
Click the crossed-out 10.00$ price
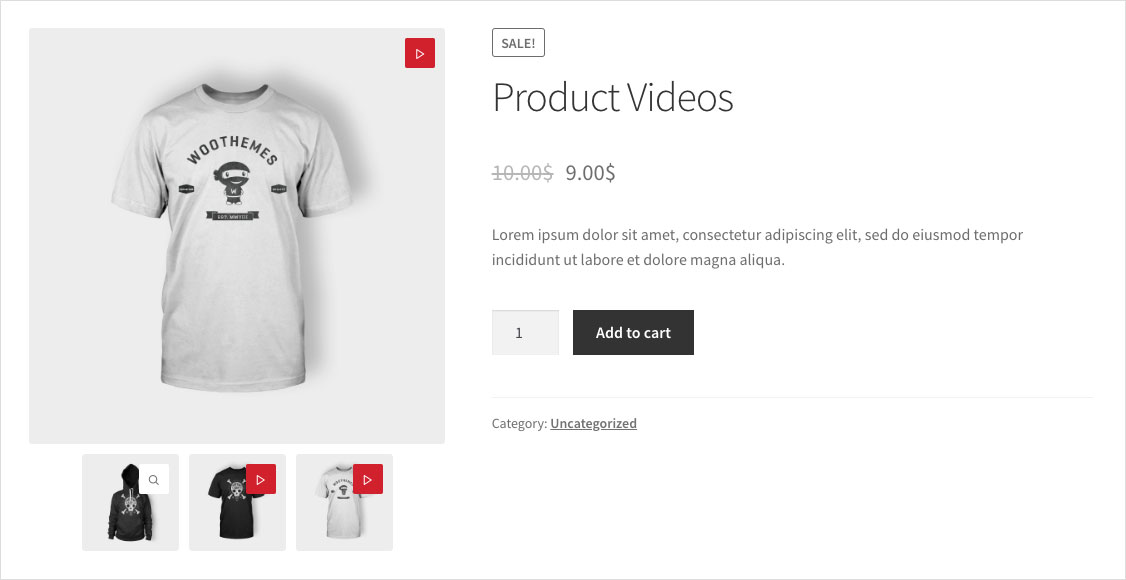[522, 173]
